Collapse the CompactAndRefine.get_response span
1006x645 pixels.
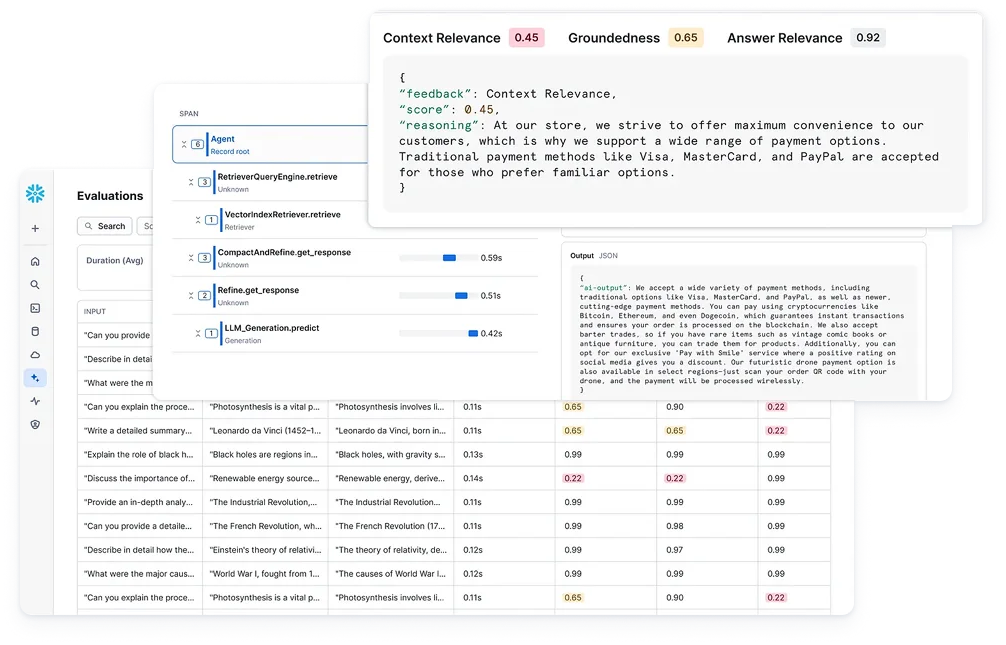coord(191,258)
